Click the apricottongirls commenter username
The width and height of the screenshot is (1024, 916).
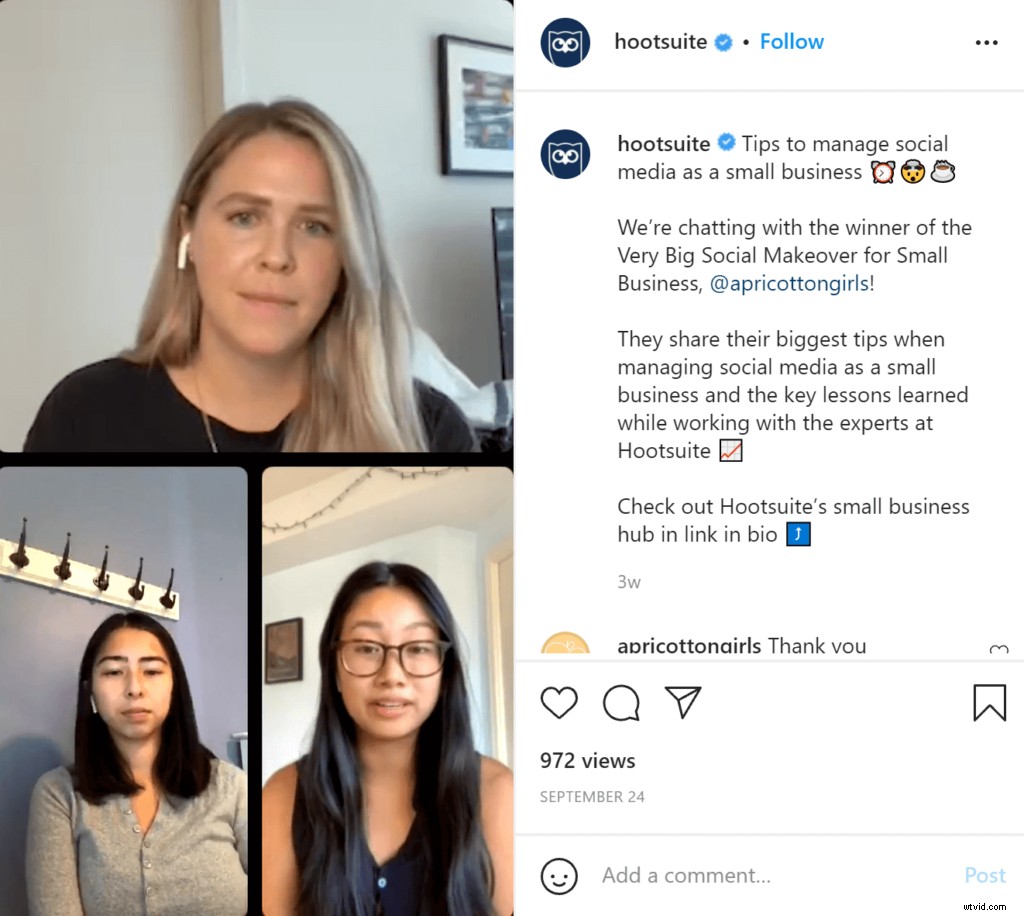689,646
